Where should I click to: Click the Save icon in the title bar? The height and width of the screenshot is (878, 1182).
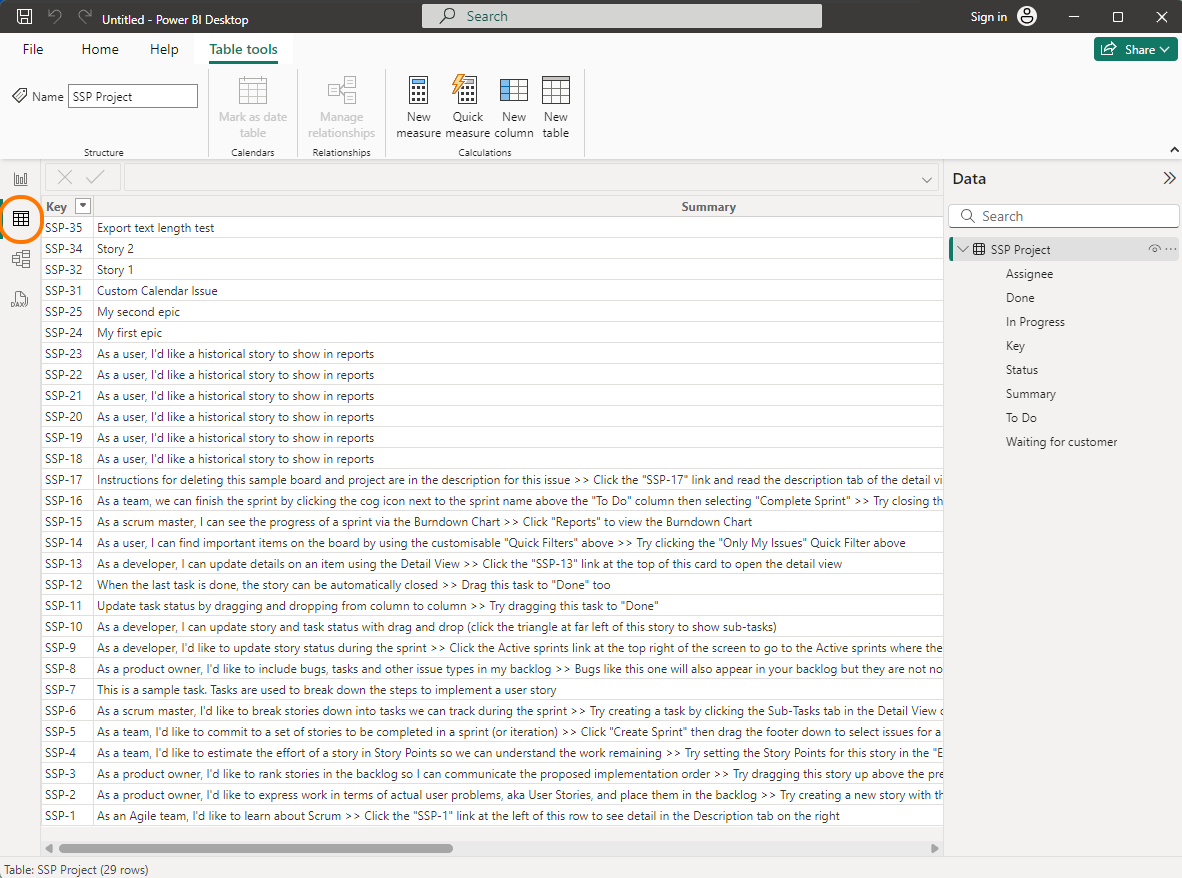click(23, 16)
